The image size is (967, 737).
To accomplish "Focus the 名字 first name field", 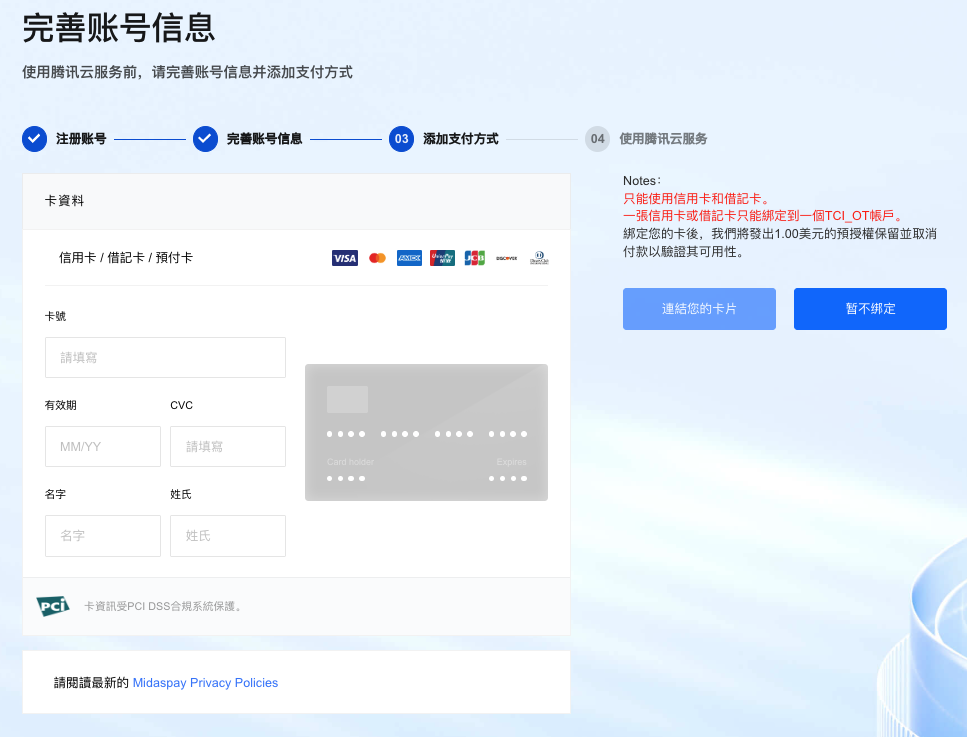I will pos(103,536).
